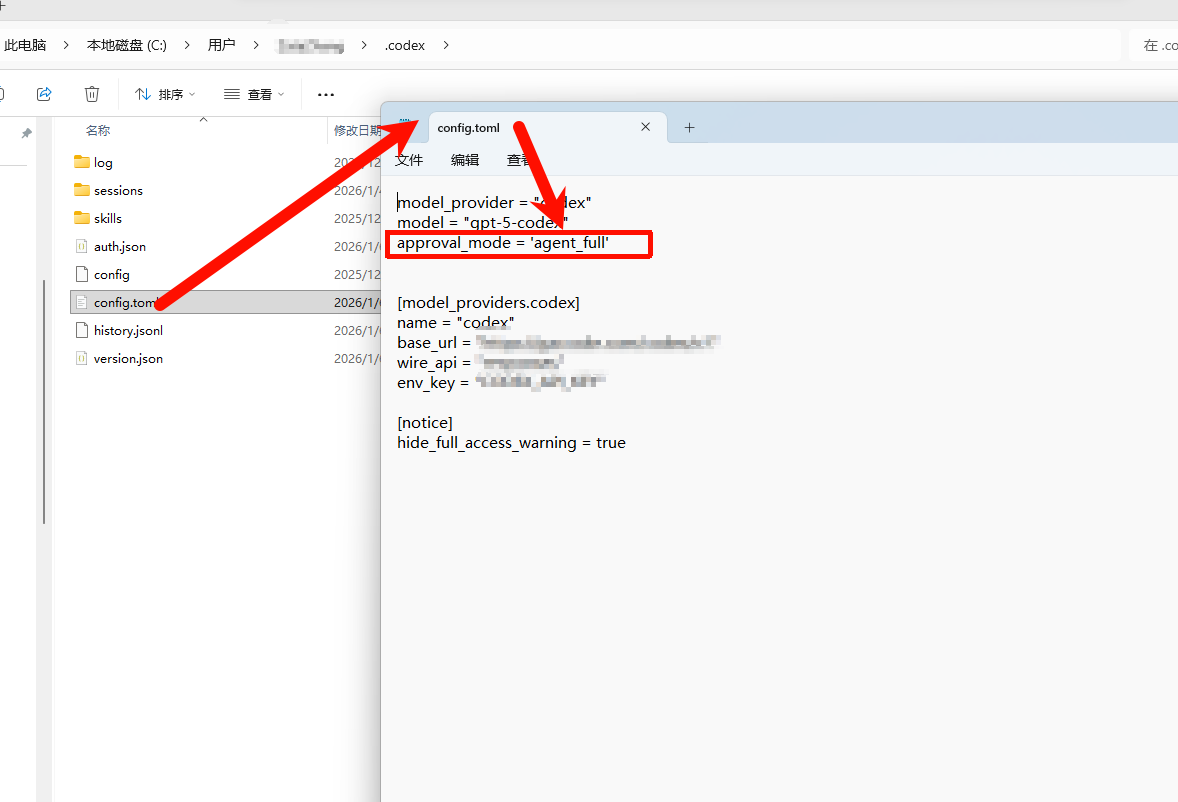Viewport: 1178px width, 802px height.
Task: Select the history.jsonl file
Action: tap(127, 330)
